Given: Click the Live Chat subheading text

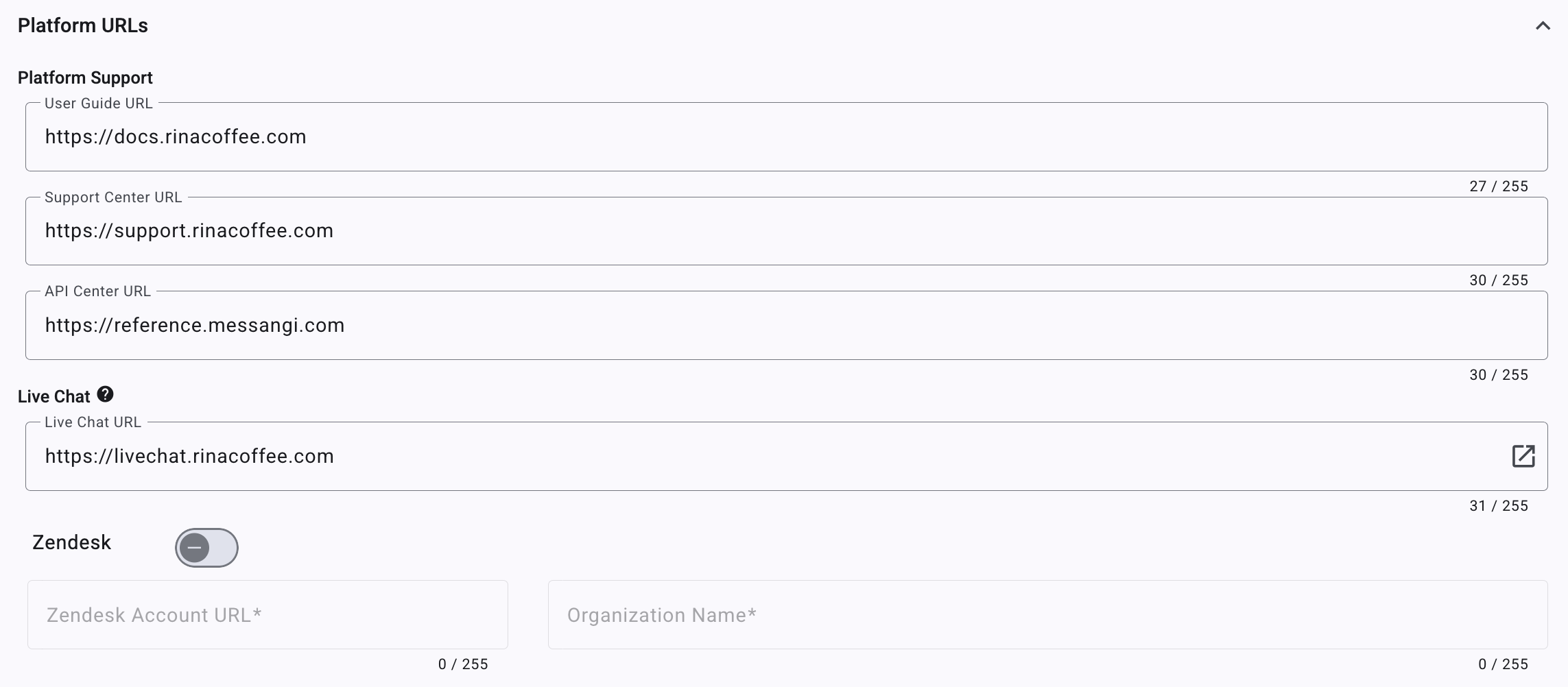Looking at the screenshot, I should pyautogui.click(x=54, y=397).
